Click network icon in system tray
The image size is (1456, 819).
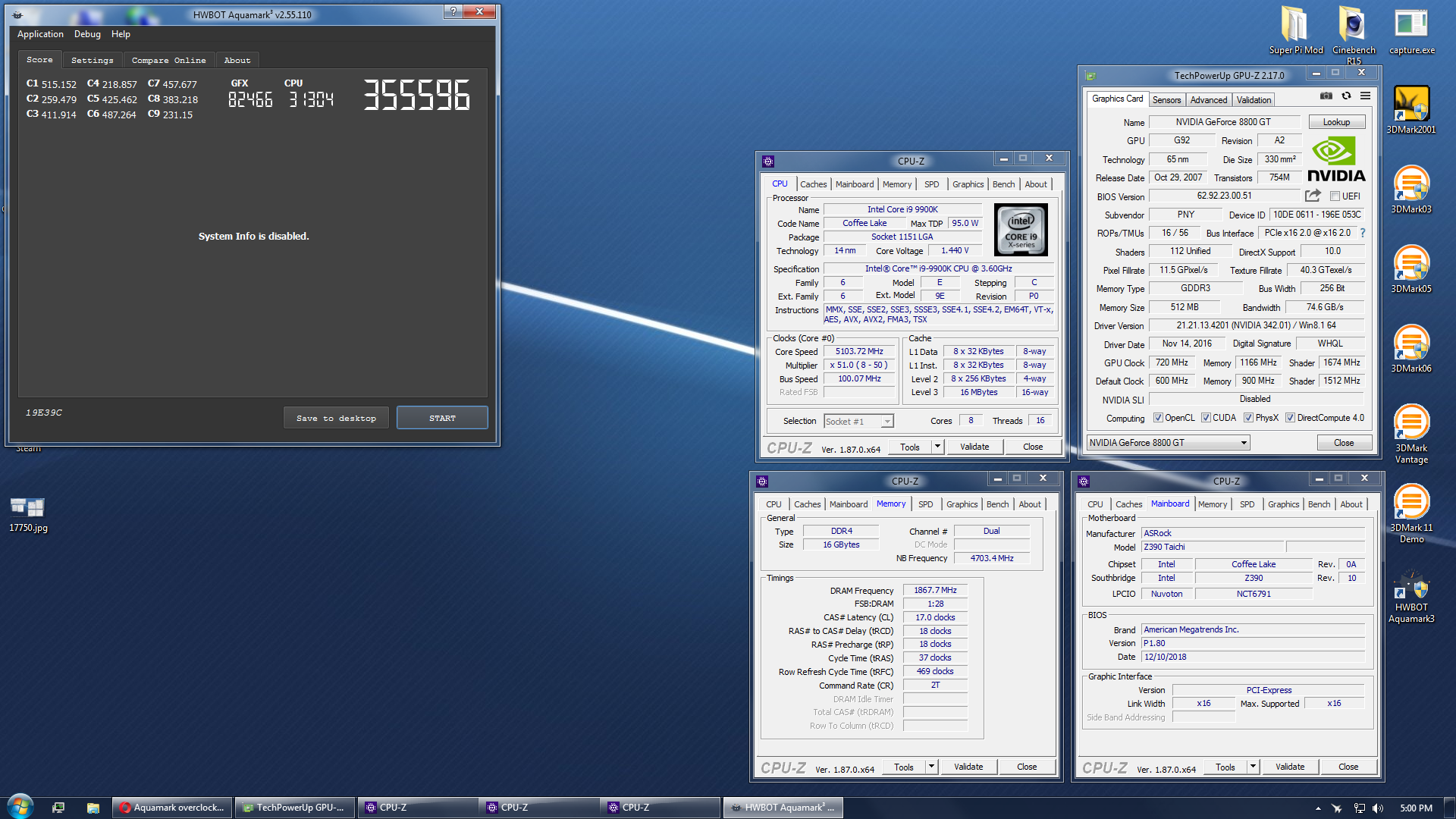(1359, 808)
